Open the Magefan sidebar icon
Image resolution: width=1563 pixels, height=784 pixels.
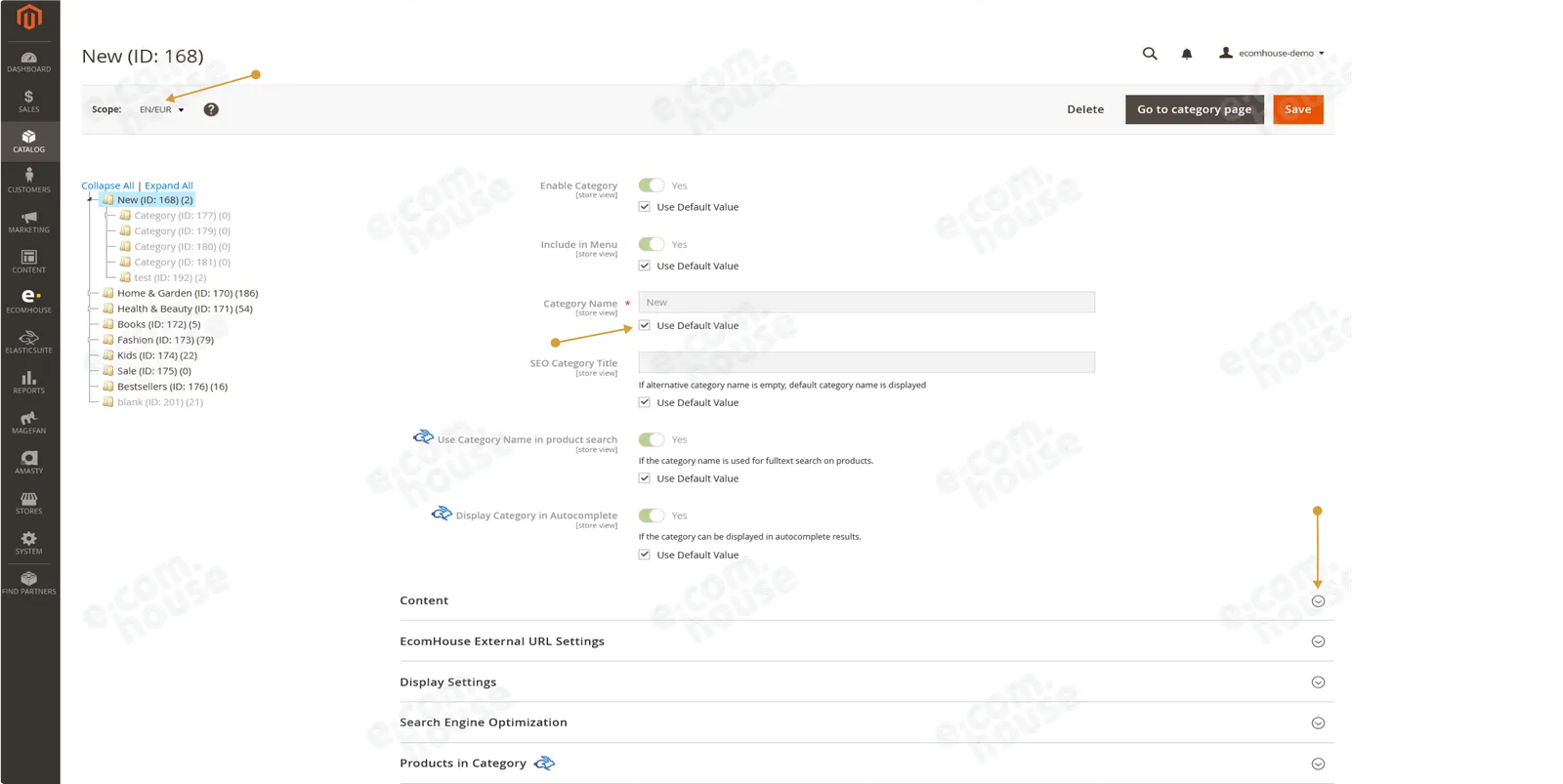(x=29, y=422)
